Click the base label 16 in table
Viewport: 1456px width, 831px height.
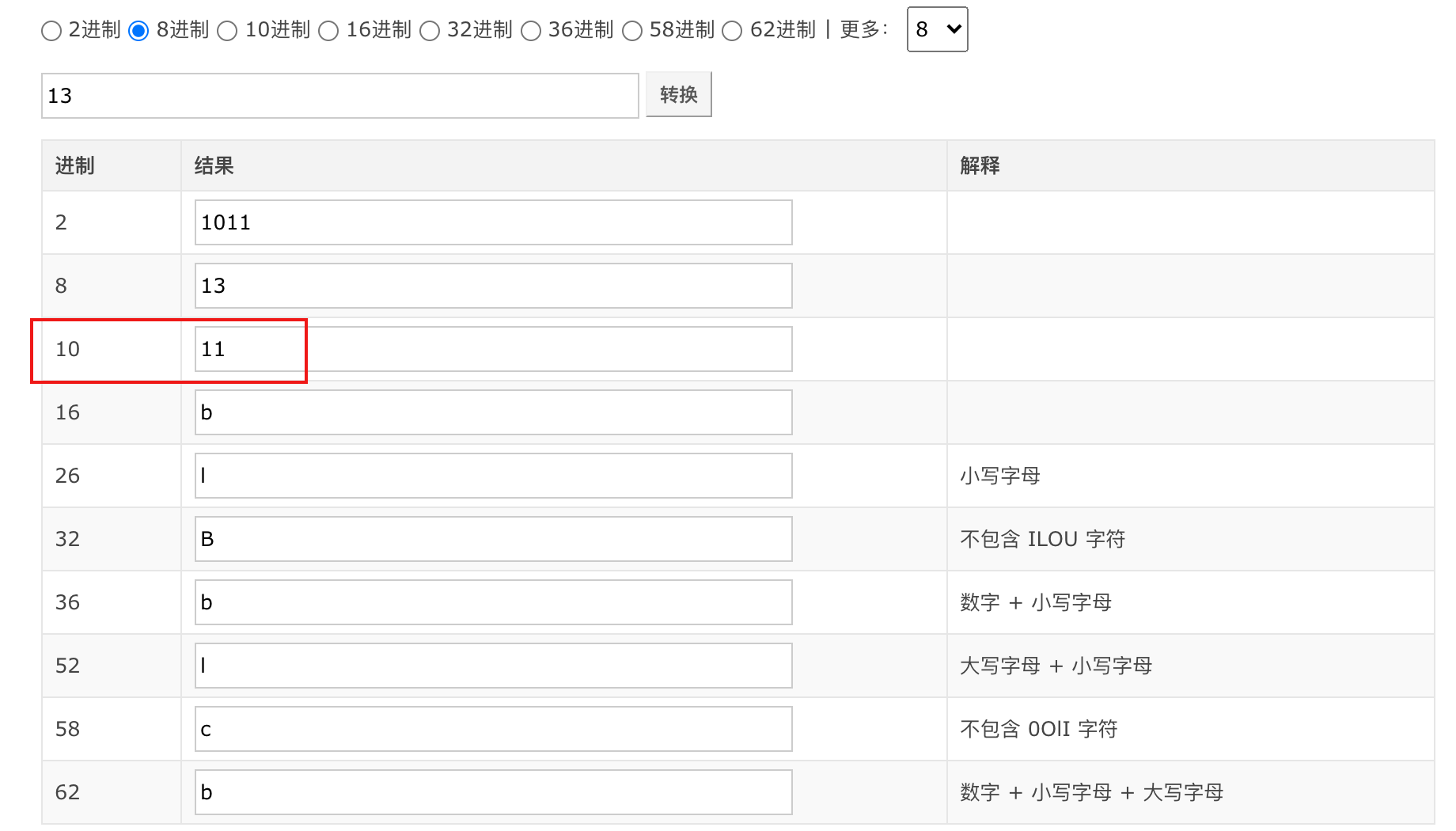coord(67,412)
